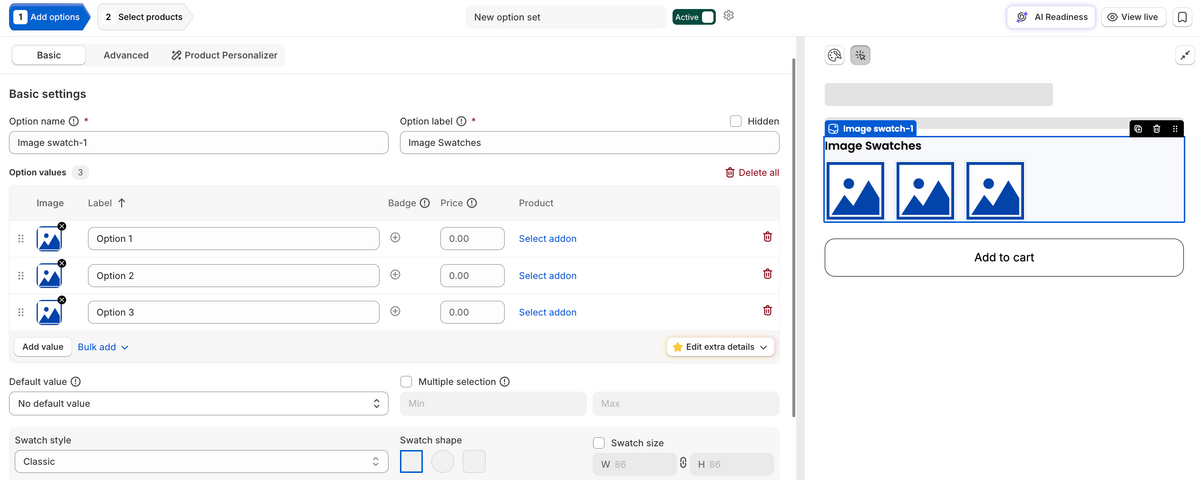Click Select addon for Option 2
1200x480 pixels.
[x=548, y=275]
